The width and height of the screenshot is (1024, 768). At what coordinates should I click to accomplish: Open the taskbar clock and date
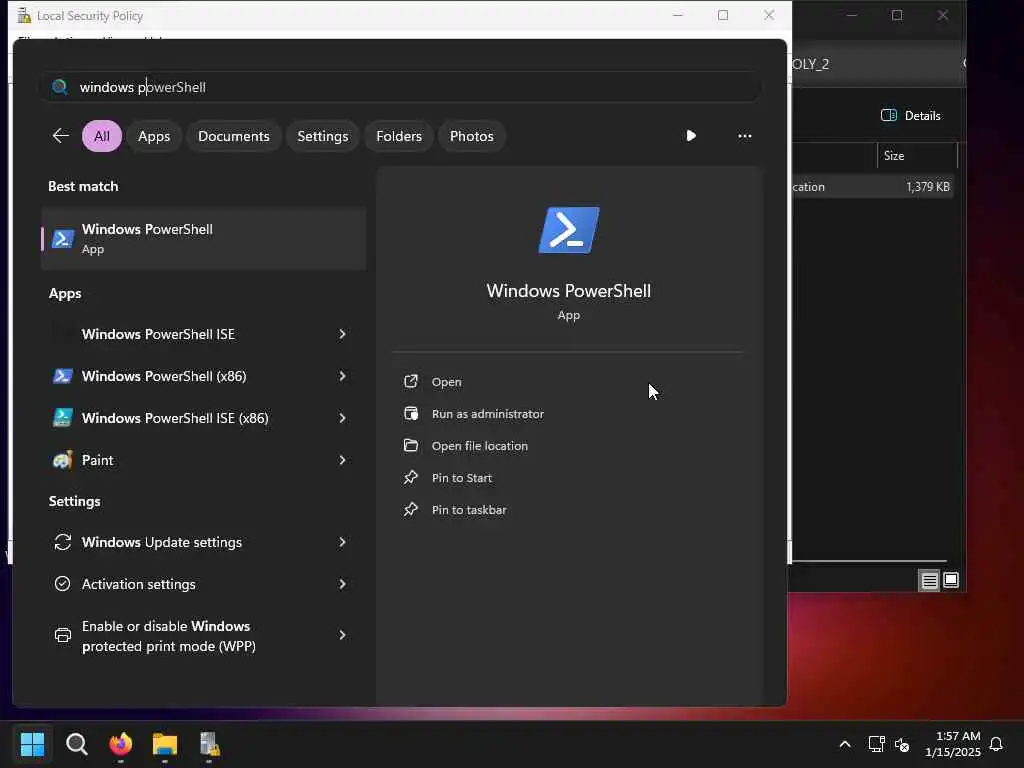[x=953, y=744]
